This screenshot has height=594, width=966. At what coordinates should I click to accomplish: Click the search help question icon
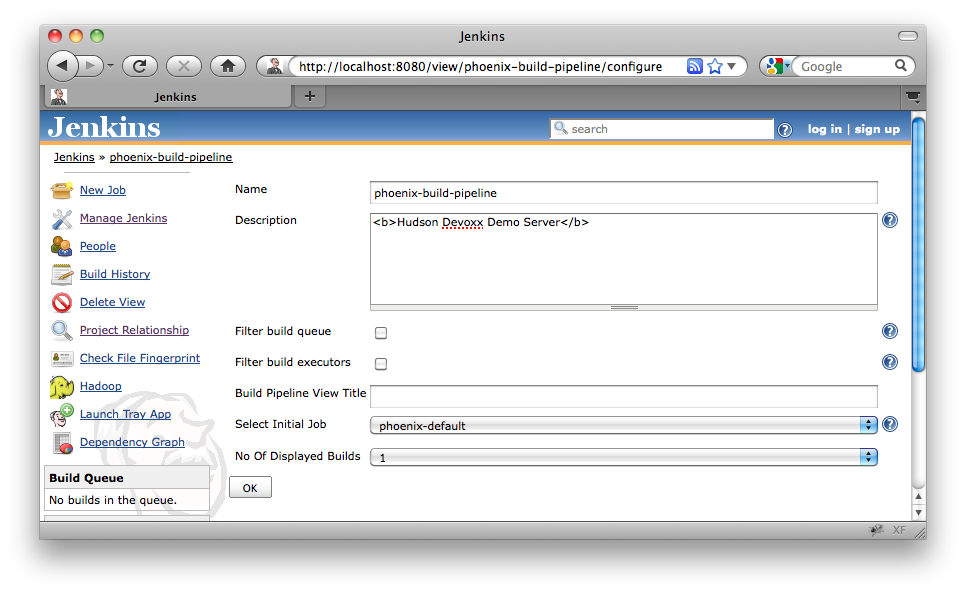[x=784, y=130]
